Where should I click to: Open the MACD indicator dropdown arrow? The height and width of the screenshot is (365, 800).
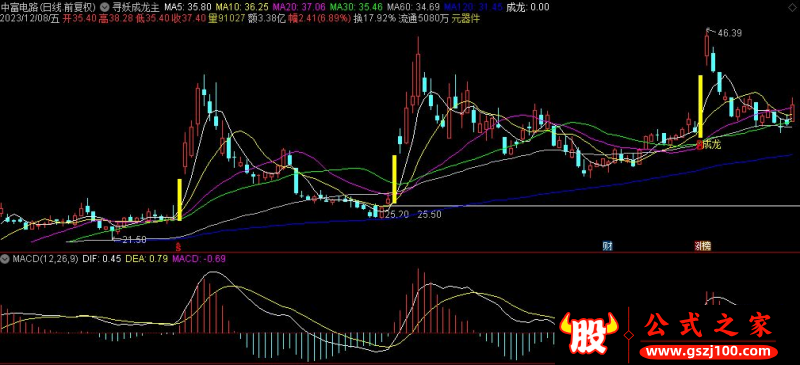click(x=5, y=259)
